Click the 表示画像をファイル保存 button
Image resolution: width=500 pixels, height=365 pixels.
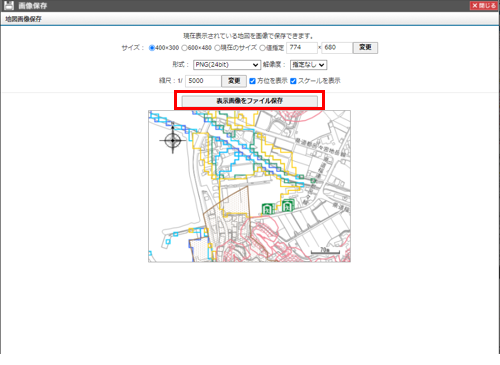(x=249, y=101)
